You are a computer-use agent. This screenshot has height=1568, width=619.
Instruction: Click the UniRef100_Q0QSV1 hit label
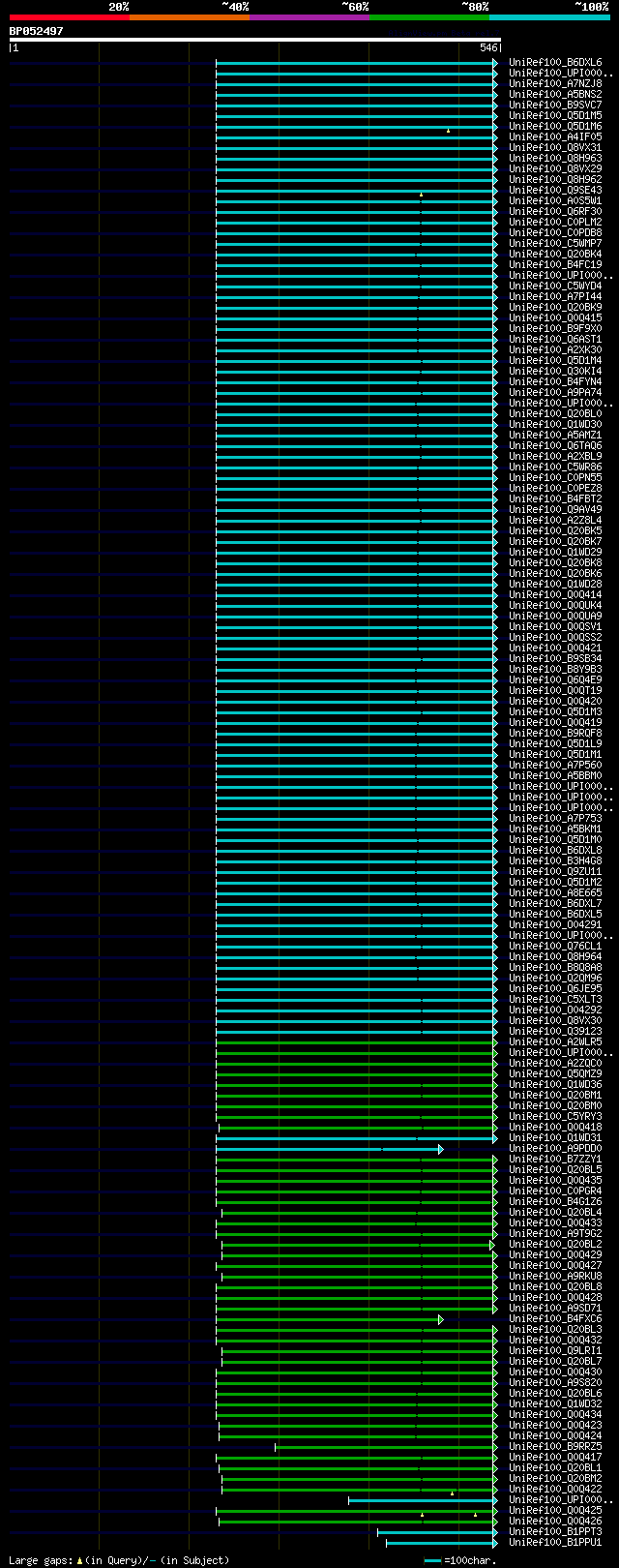pyautogui.click(x=555, y=627)
